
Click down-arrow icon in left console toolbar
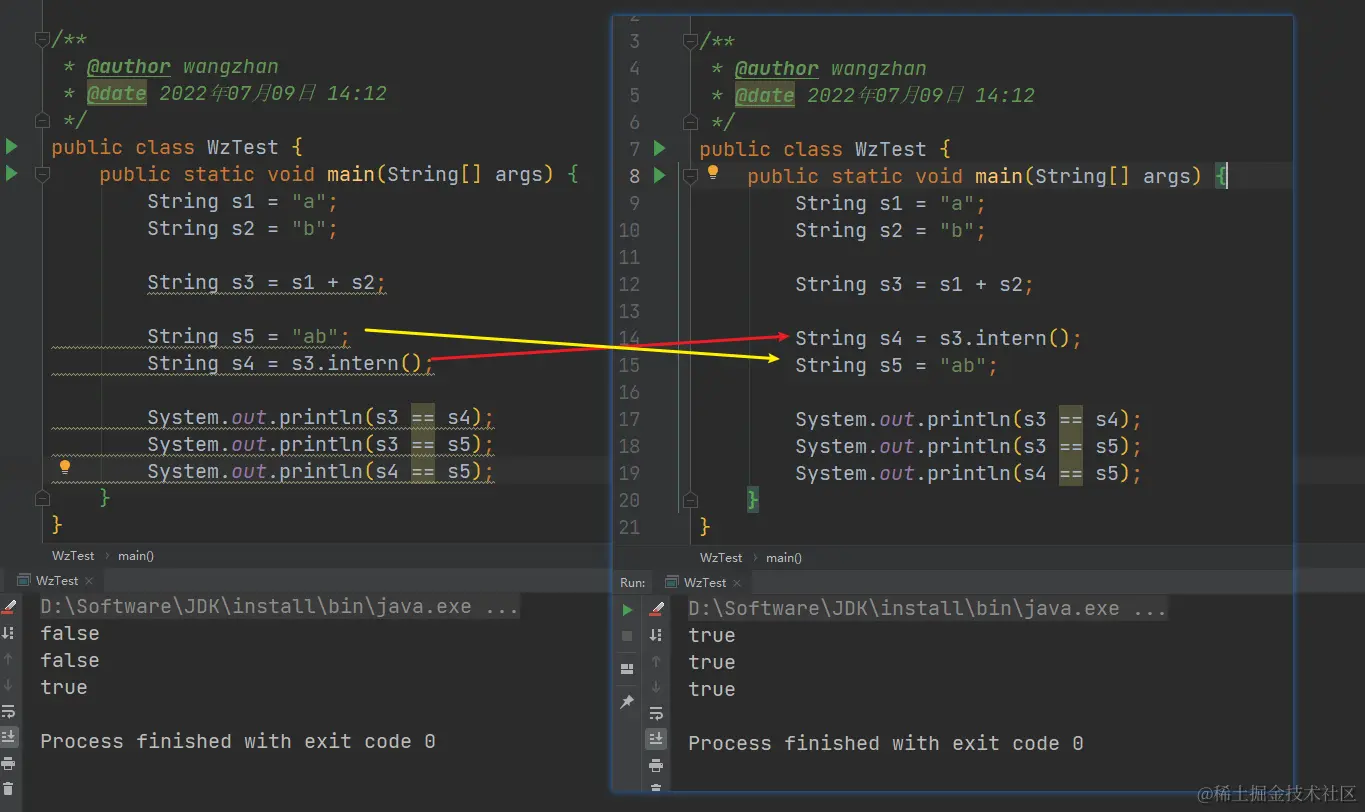pyautogui.click(x=8, y=685)
